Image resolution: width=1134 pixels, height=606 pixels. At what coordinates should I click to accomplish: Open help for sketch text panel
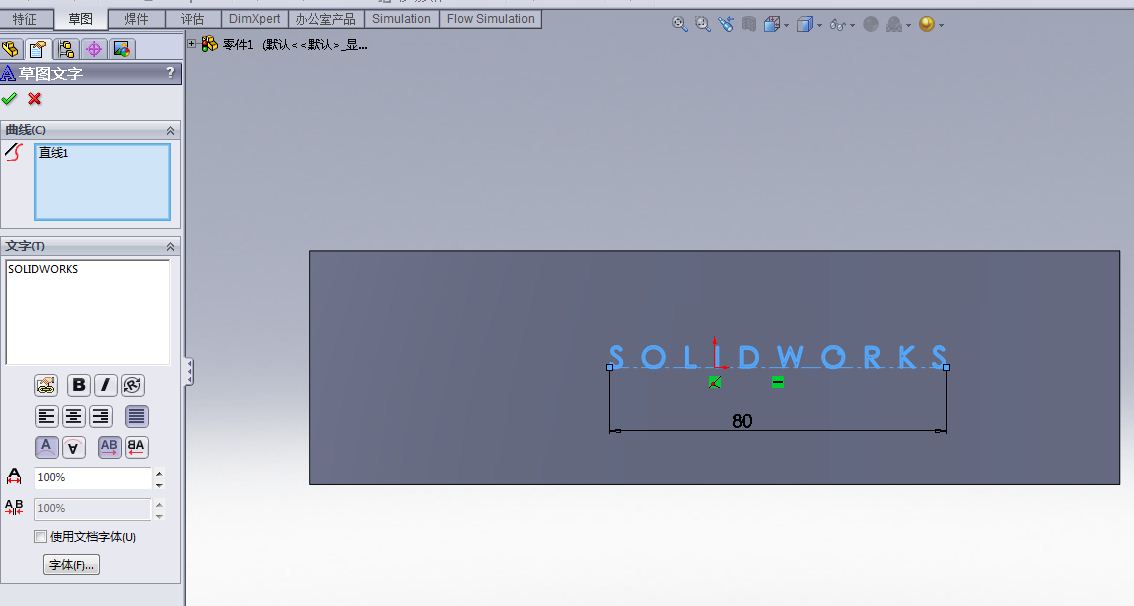point(170,72)
